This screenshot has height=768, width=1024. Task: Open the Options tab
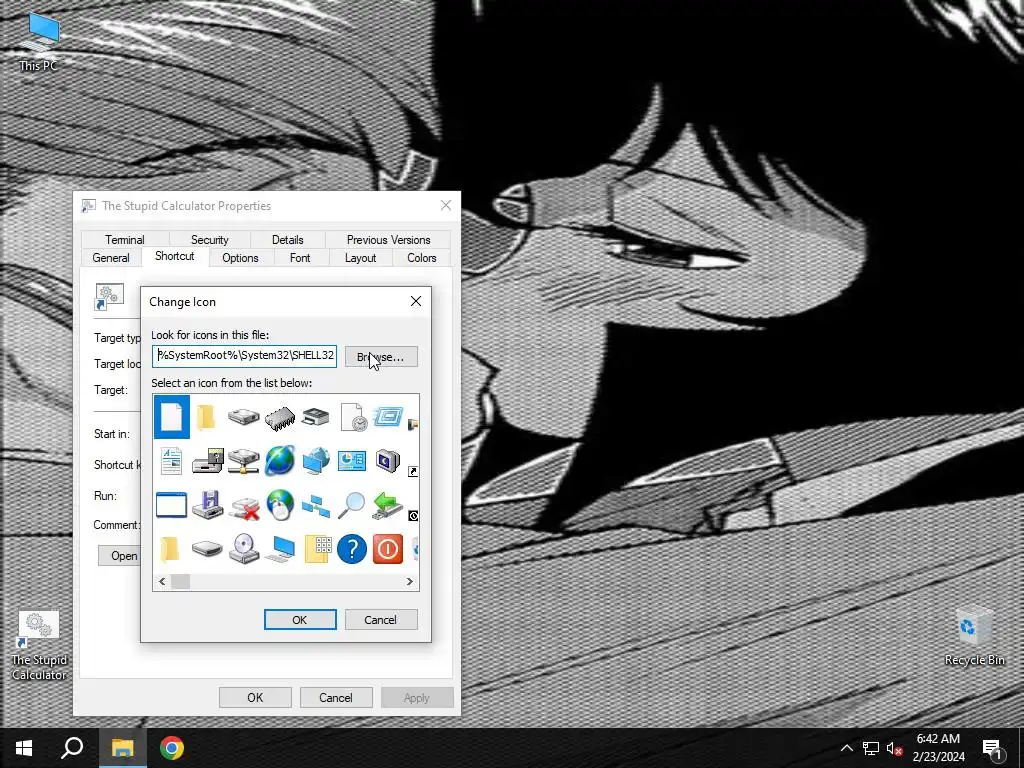click(240, 258)
